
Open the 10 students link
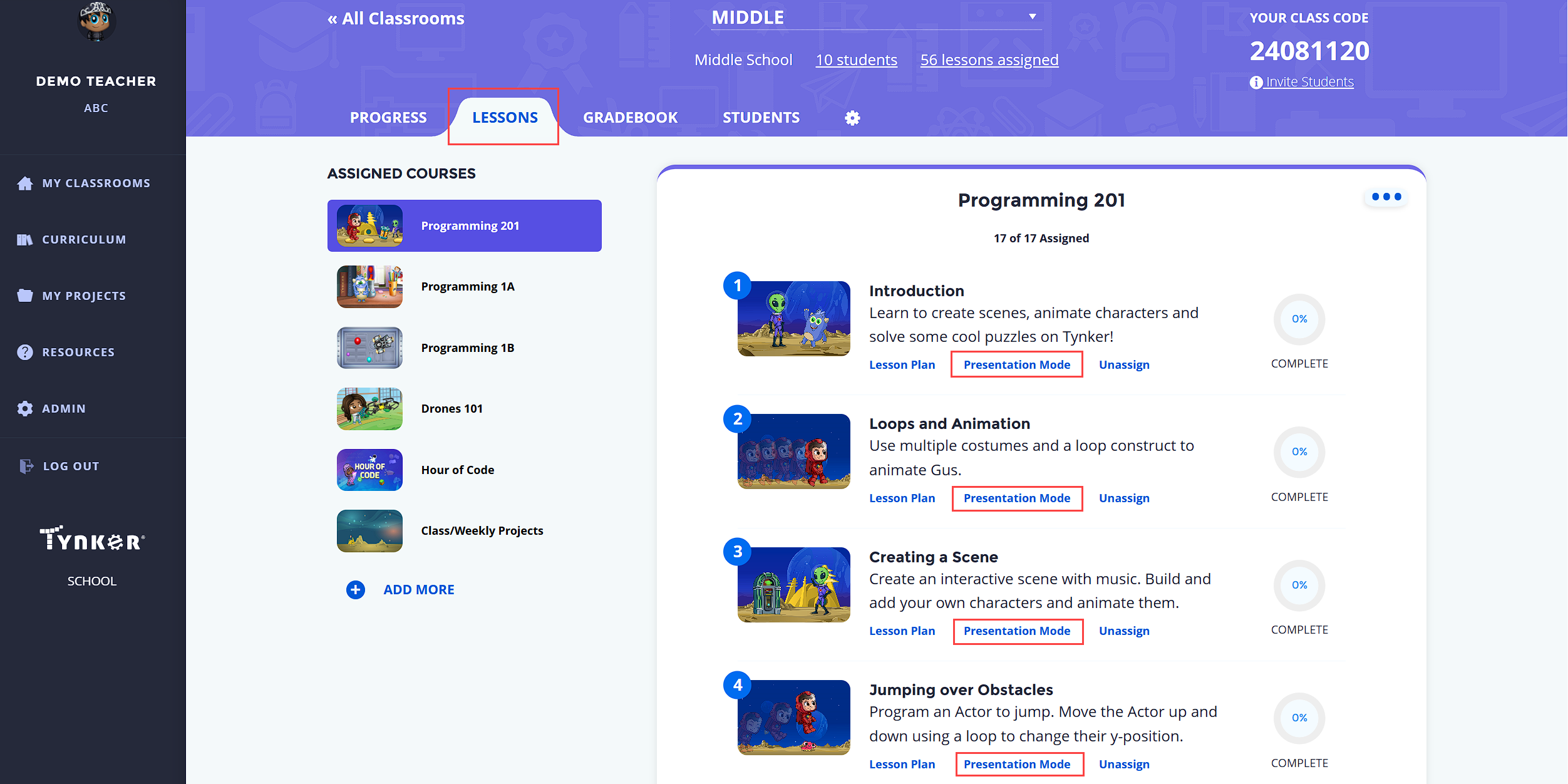[856, 59]
